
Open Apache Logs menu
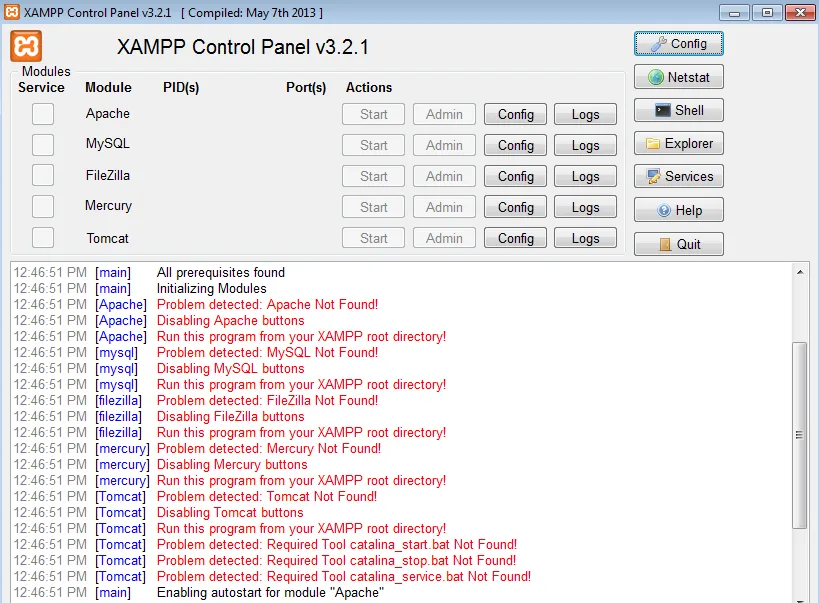tap(586, 114)
